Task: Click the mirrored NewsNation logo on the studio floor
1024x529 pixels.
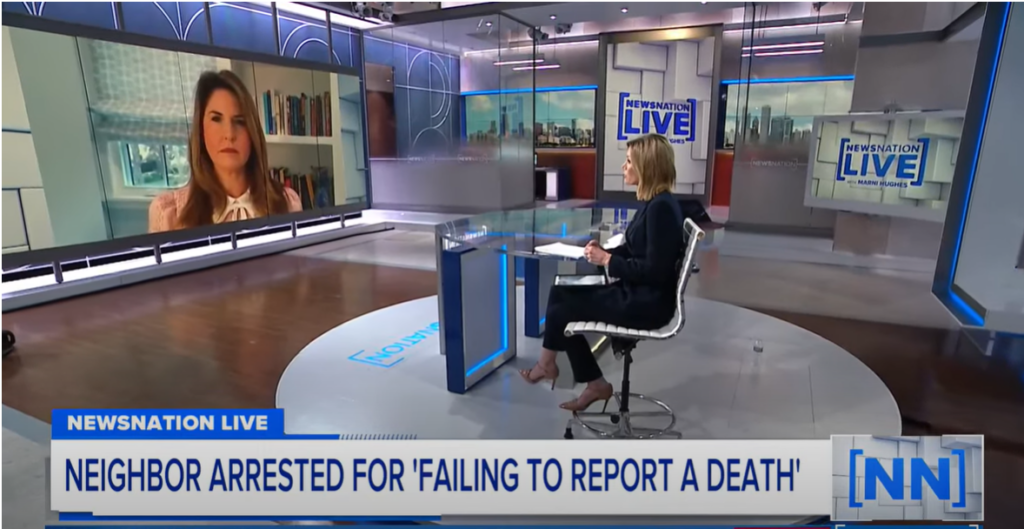Action: click(x=394, y=344)
